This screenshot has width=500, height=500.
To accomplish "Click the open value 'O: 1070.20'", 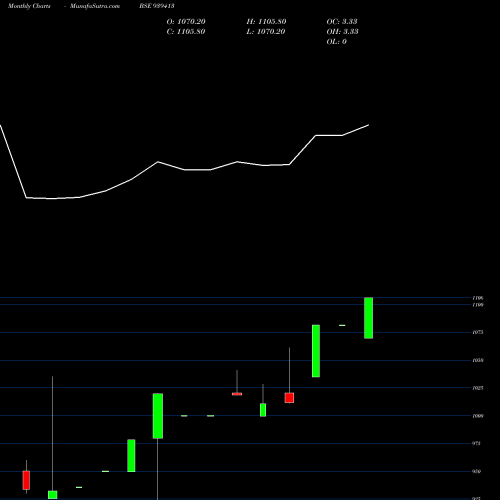I will pos(186,22).
